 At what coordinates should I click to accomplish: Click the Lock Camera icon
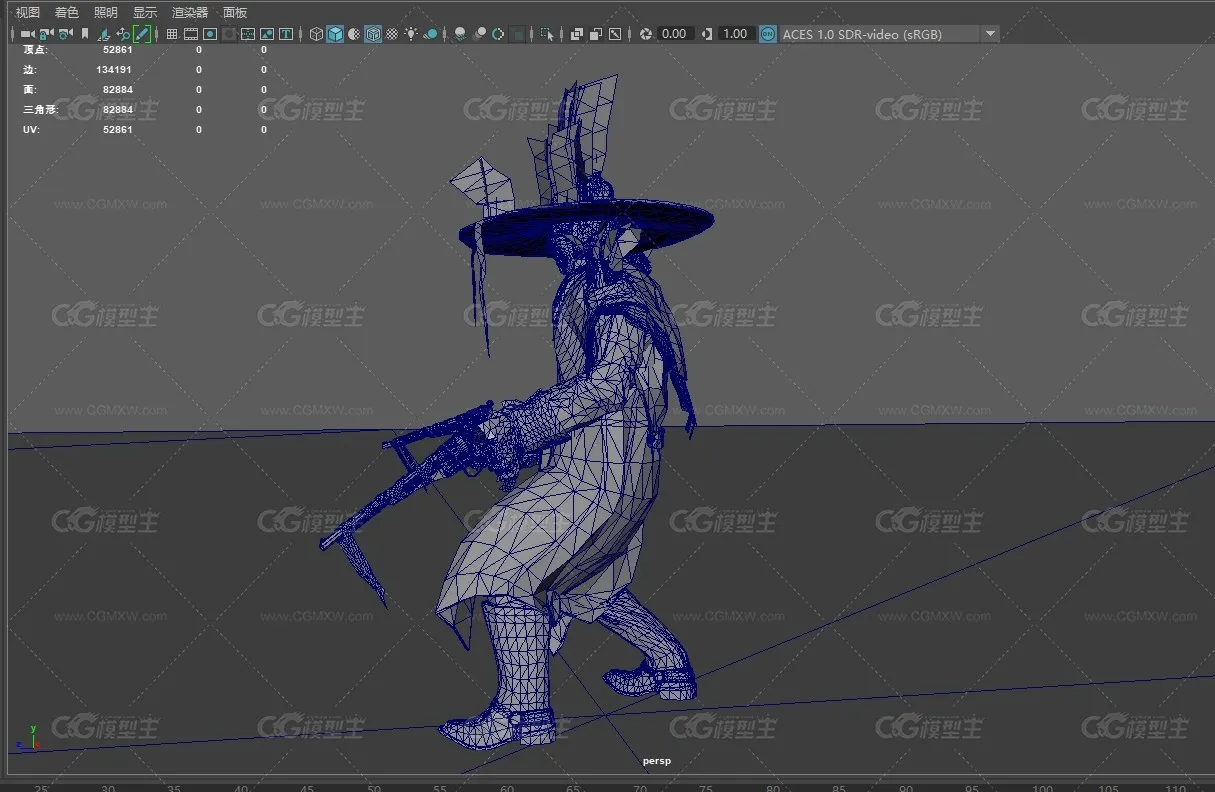(x=46, y=34)
